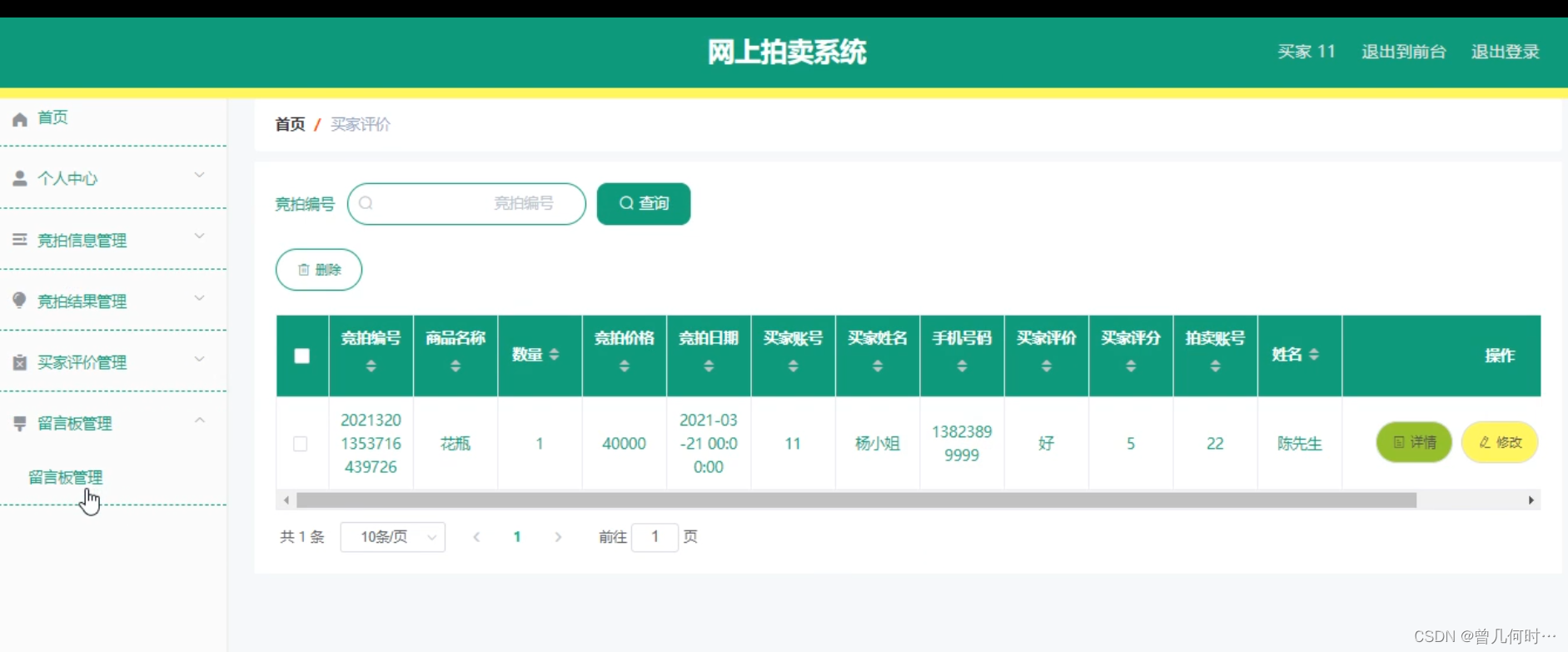
Task: Click the clipboard icon beside 买家评价管理
Action: click(x=20, y=362)
